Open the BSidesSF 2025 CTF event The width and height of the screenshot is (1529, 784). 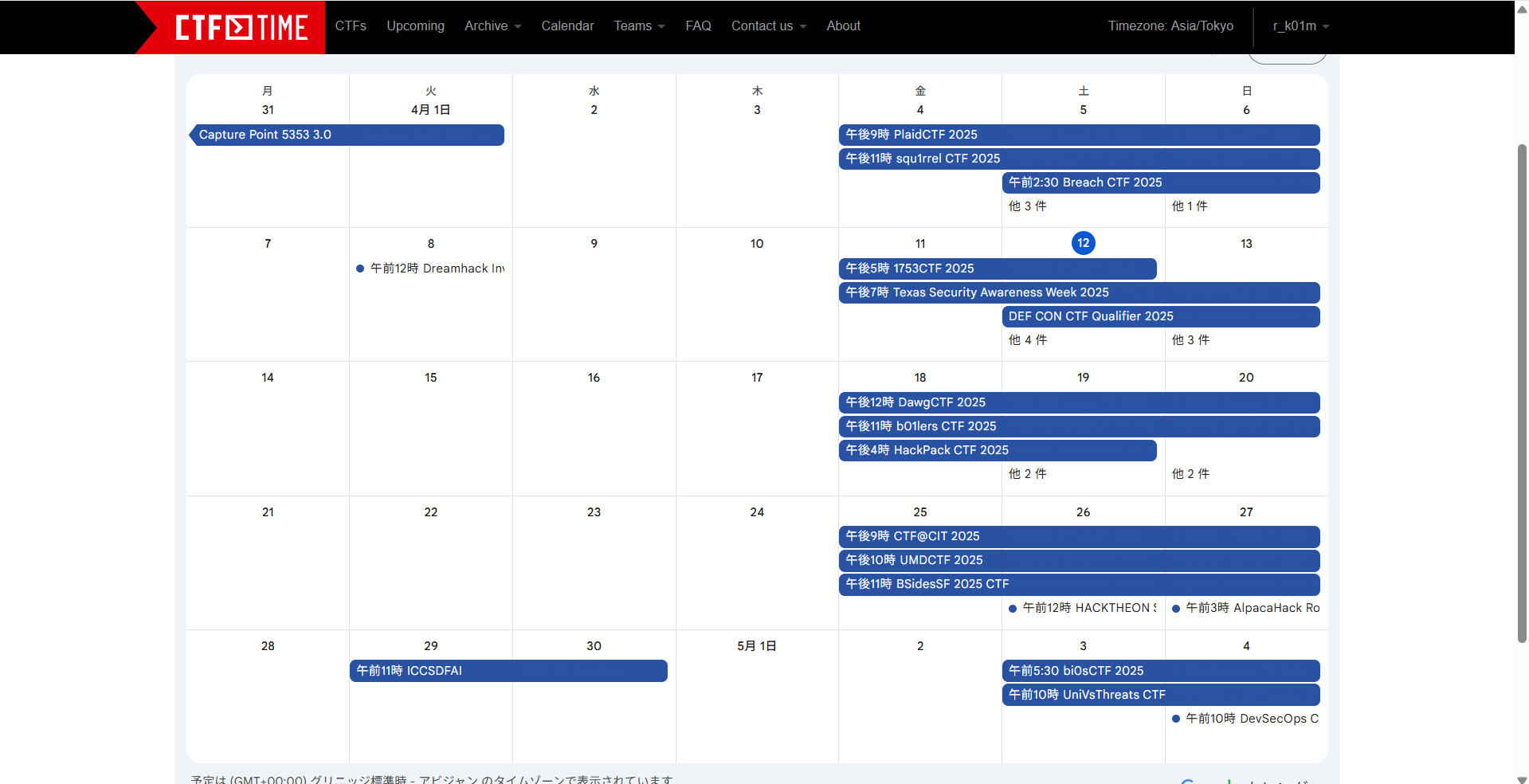(x=1079, y=584)
